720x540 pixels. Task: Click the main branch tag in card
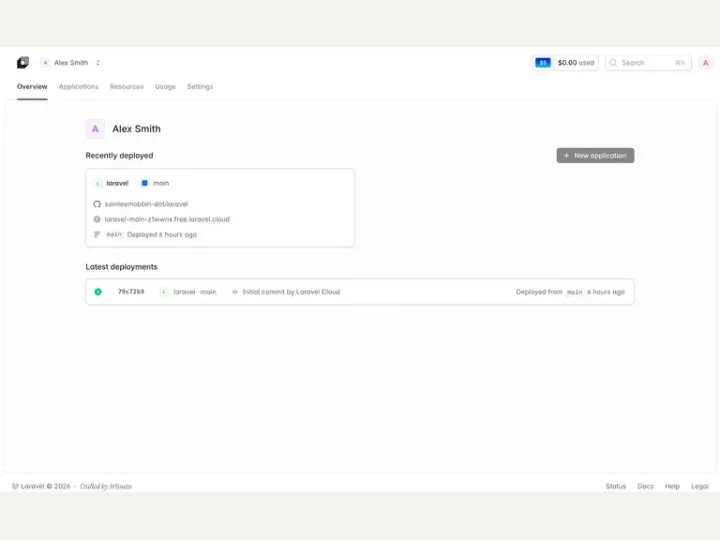[x=114, y=235]
